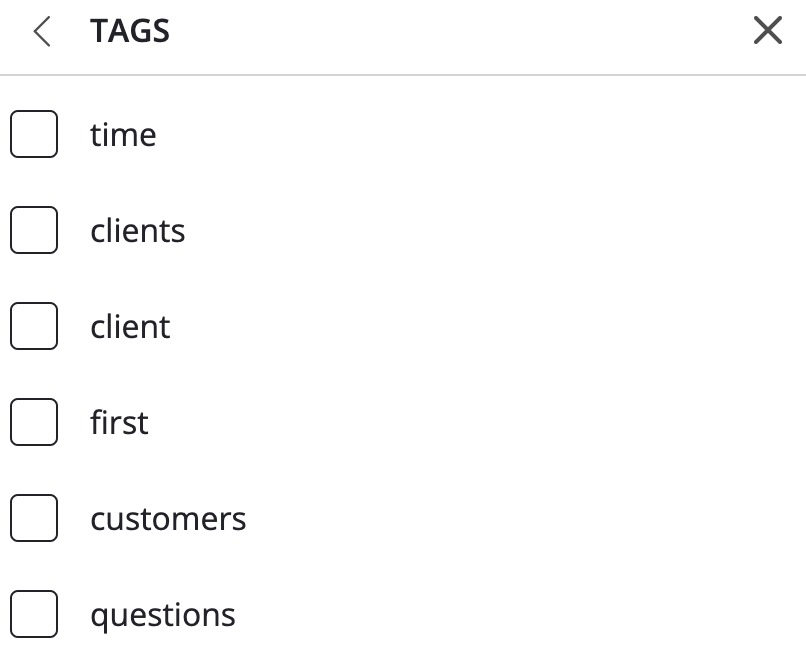This screenshot has height=648, width=806.
Task: Click the questions tag label text
Action: (163, 615)
